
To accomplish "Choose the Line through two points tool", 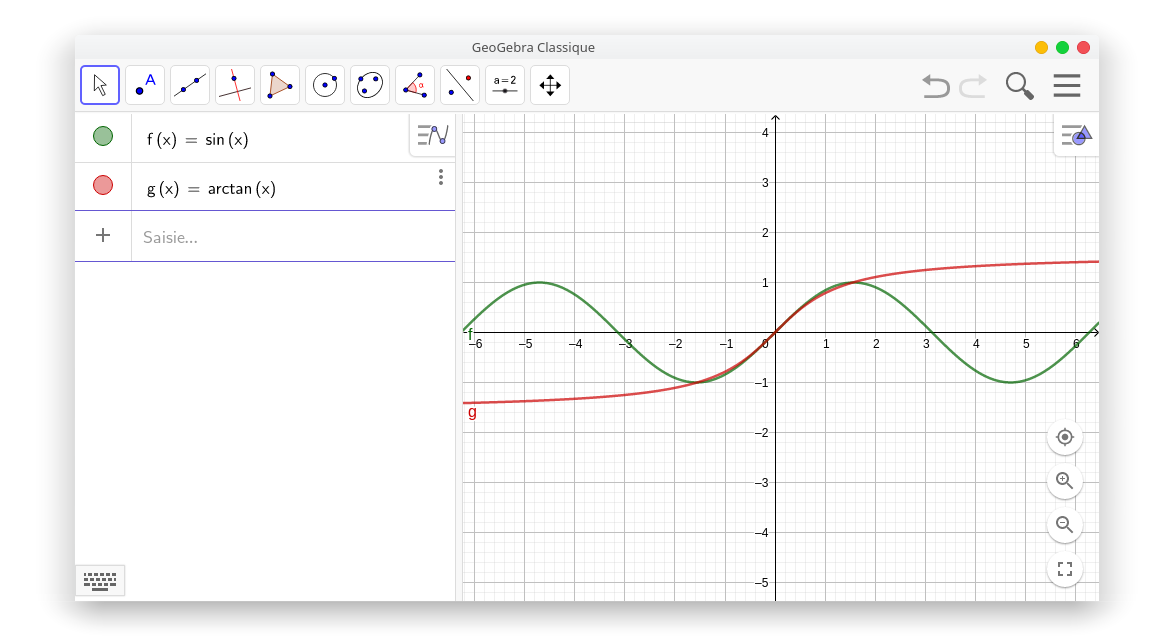I will 190,85.
